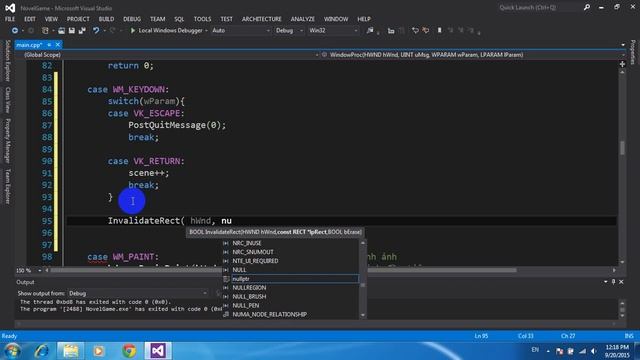Viewport: 640px width, 360px height.
Task: Click the Quick Launch magnifier icon
Action: click(587, 7)
